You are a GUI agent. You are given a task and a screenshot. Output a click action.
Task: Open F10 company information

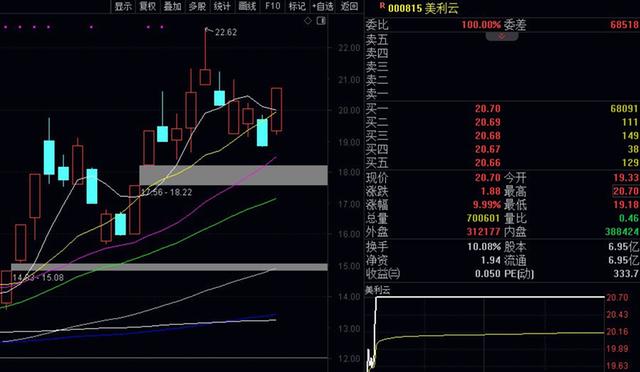point(272,6)
